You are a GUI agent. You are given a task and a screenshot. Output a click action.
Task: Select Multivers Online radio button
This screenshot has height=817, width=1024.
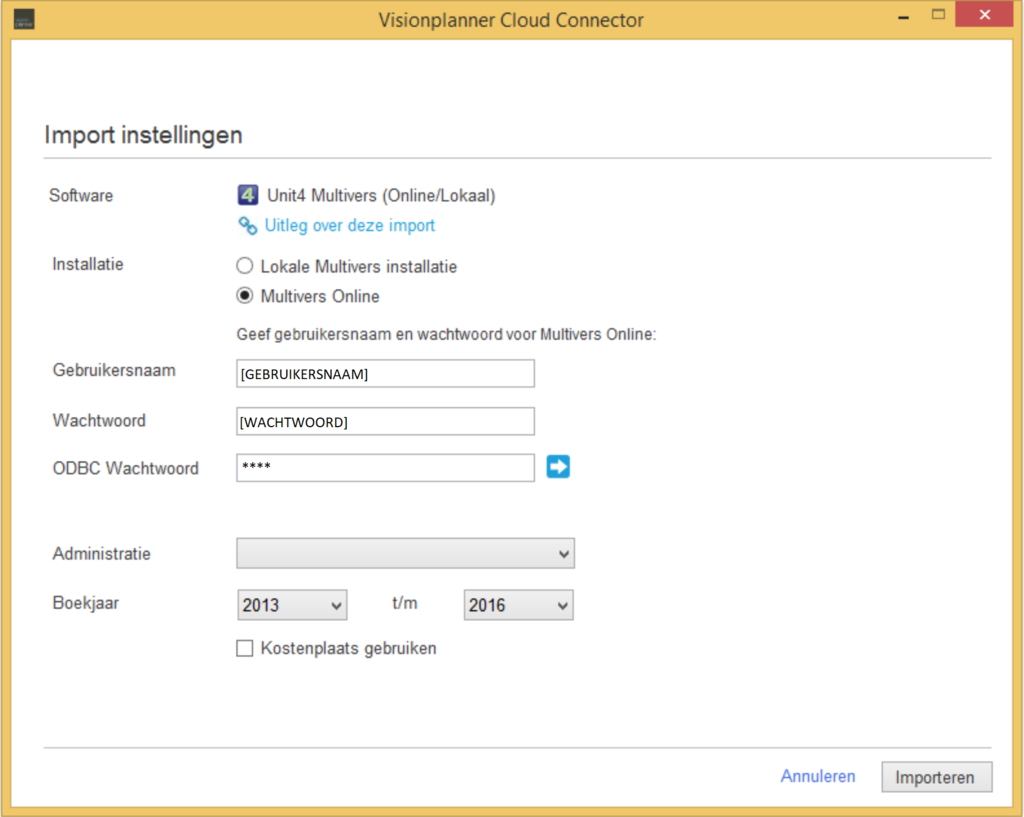(x=244, y=296)
